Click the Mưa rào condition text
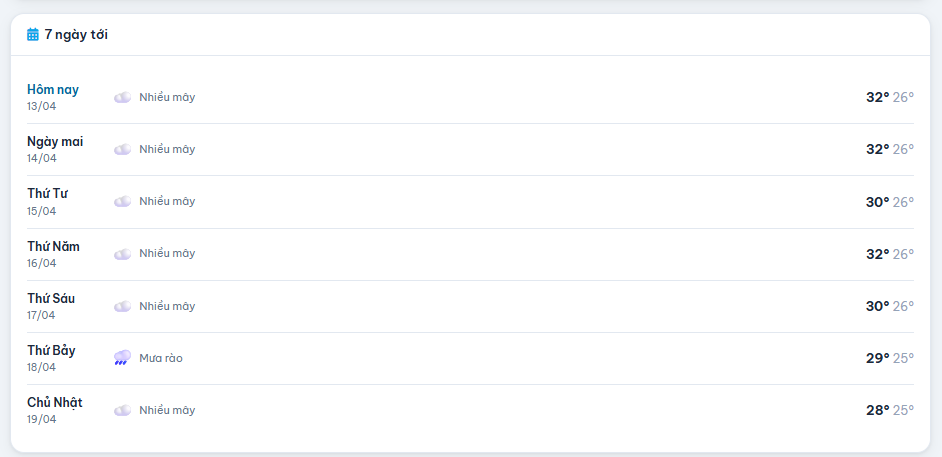 point(161,358)
